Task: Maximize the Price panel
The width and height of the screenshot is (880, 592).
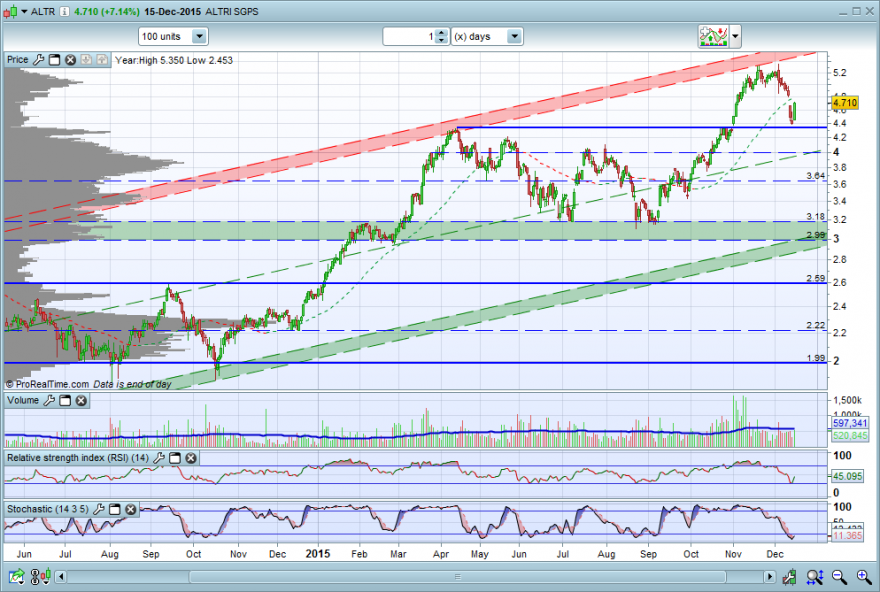Action: 54,60
